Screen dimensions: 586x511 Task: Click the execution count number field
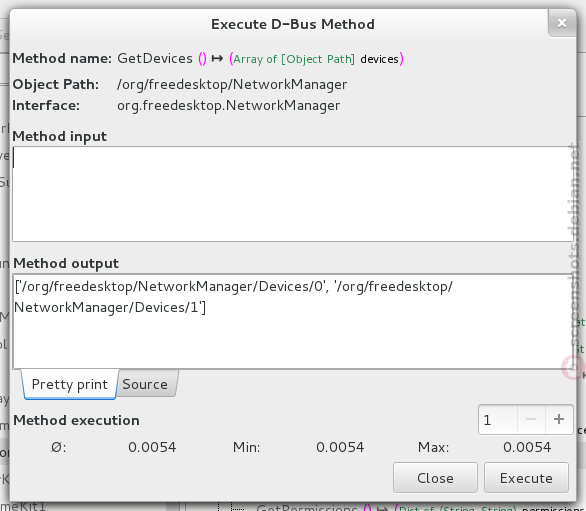click(x=498, y=419)
